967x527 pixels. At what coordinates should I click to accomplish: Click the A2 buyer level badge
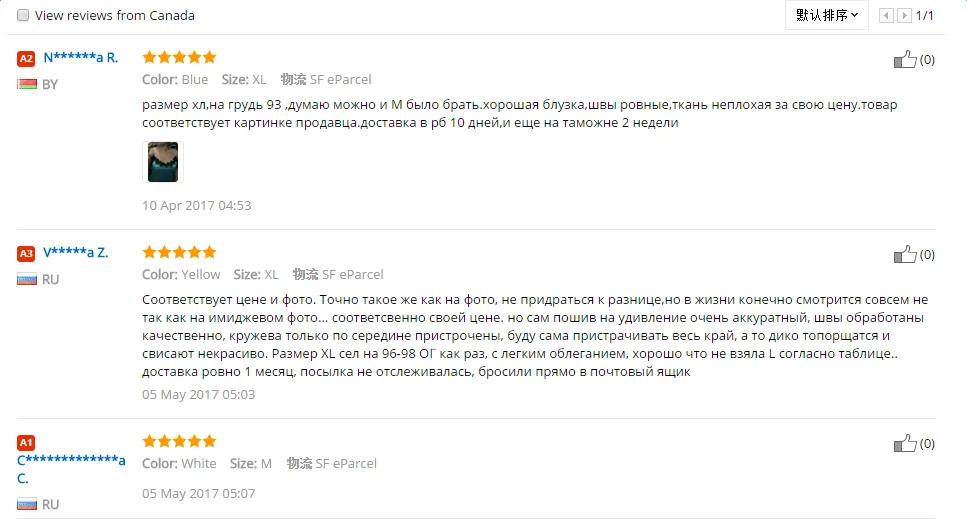point(26,59)
